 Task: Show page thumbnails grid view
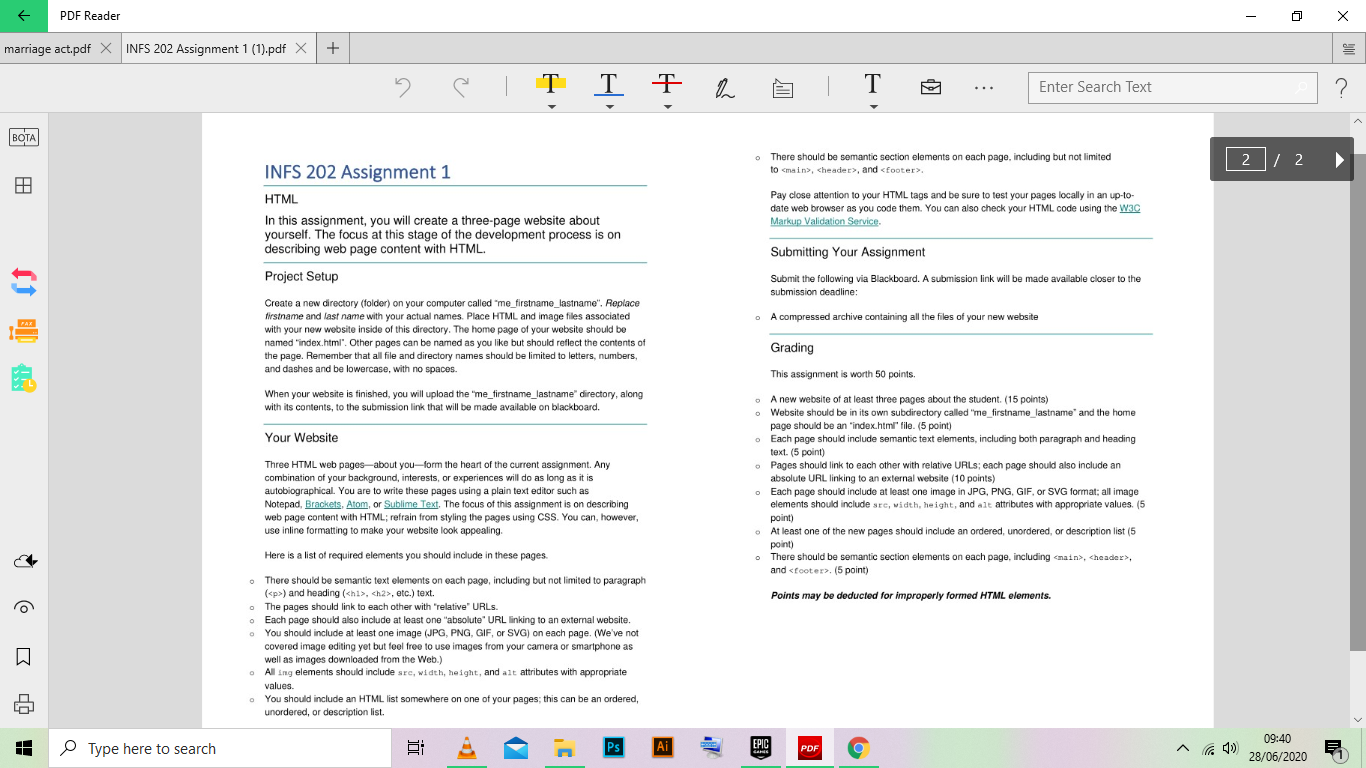22,185
